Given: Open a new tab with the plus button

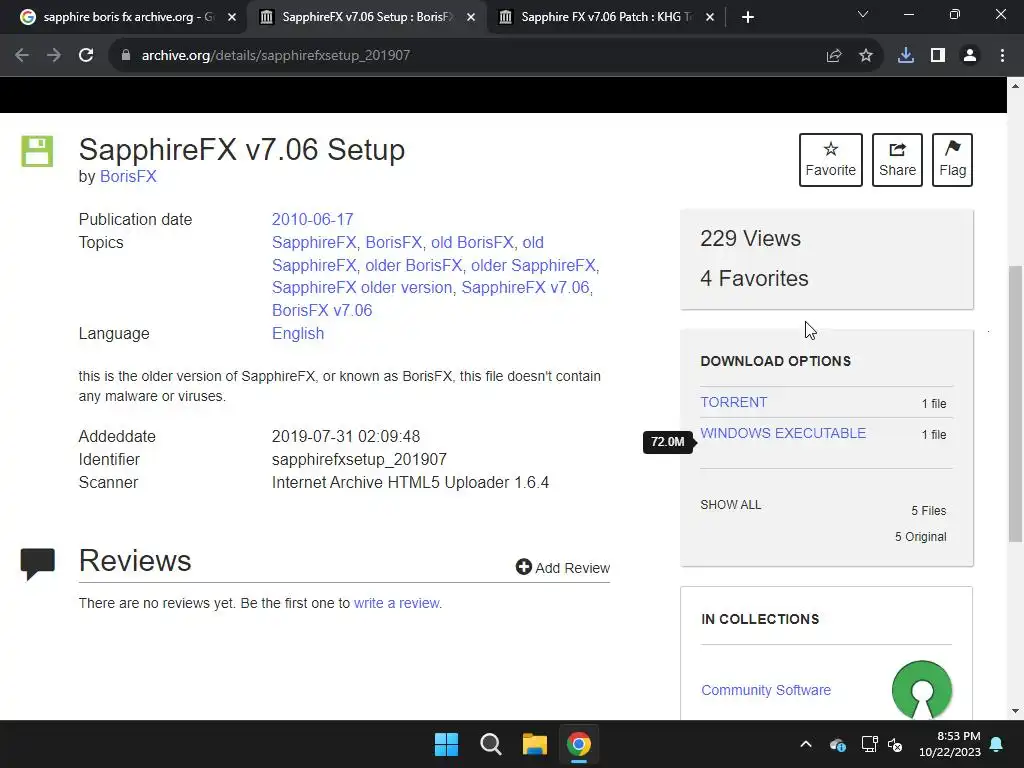Looking at the screenshot, I should point(748,18).
